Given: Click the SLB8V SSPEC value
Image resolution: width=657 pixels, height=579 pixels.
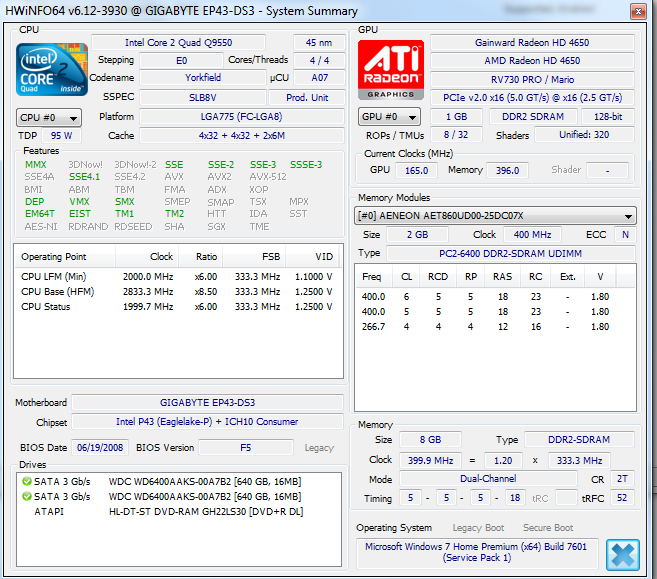Looking at the screenshot, I should pos(203,97).
